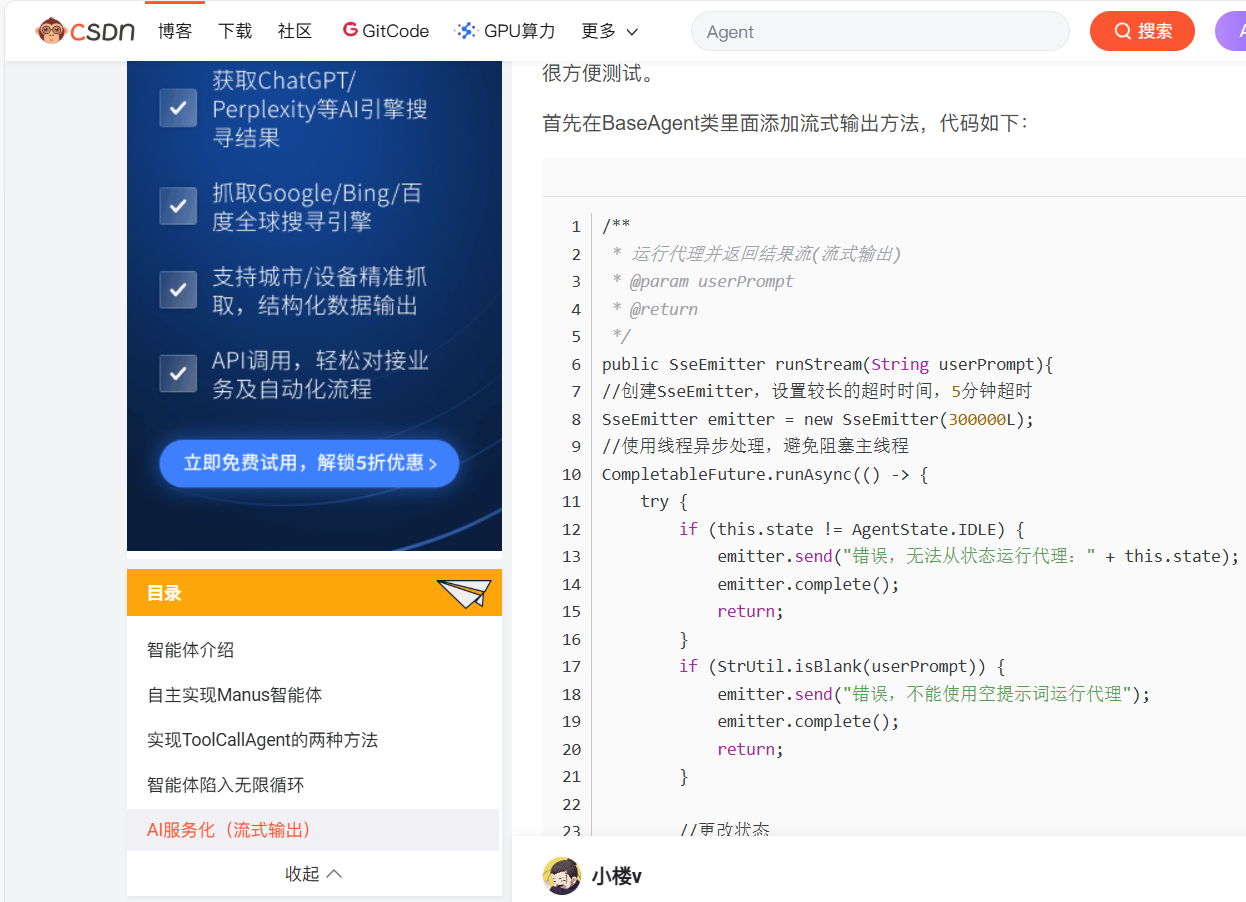Click code line 6 runStream declaration
Screen dimensions: 1246x902
[x=828, y=364]
